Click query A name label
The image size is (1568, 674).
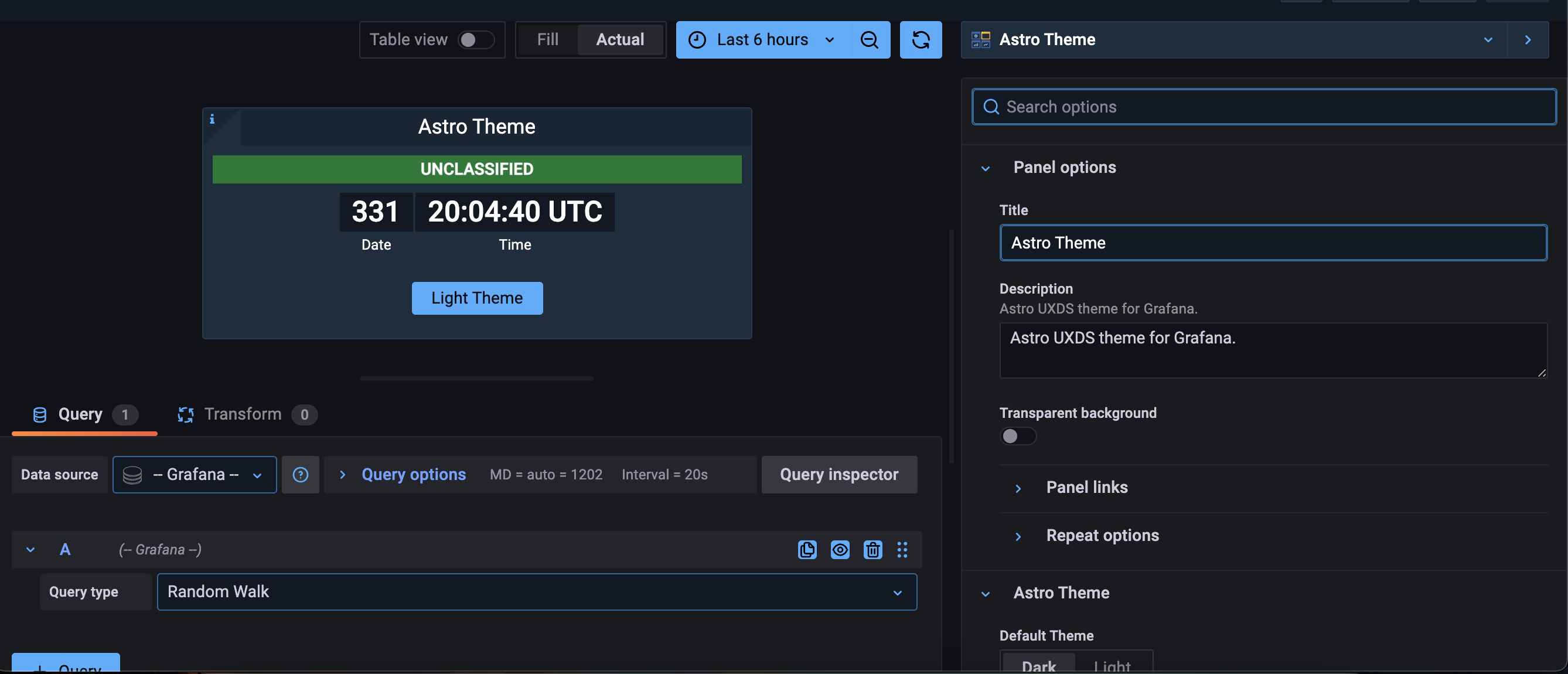(x=64, y=549)
